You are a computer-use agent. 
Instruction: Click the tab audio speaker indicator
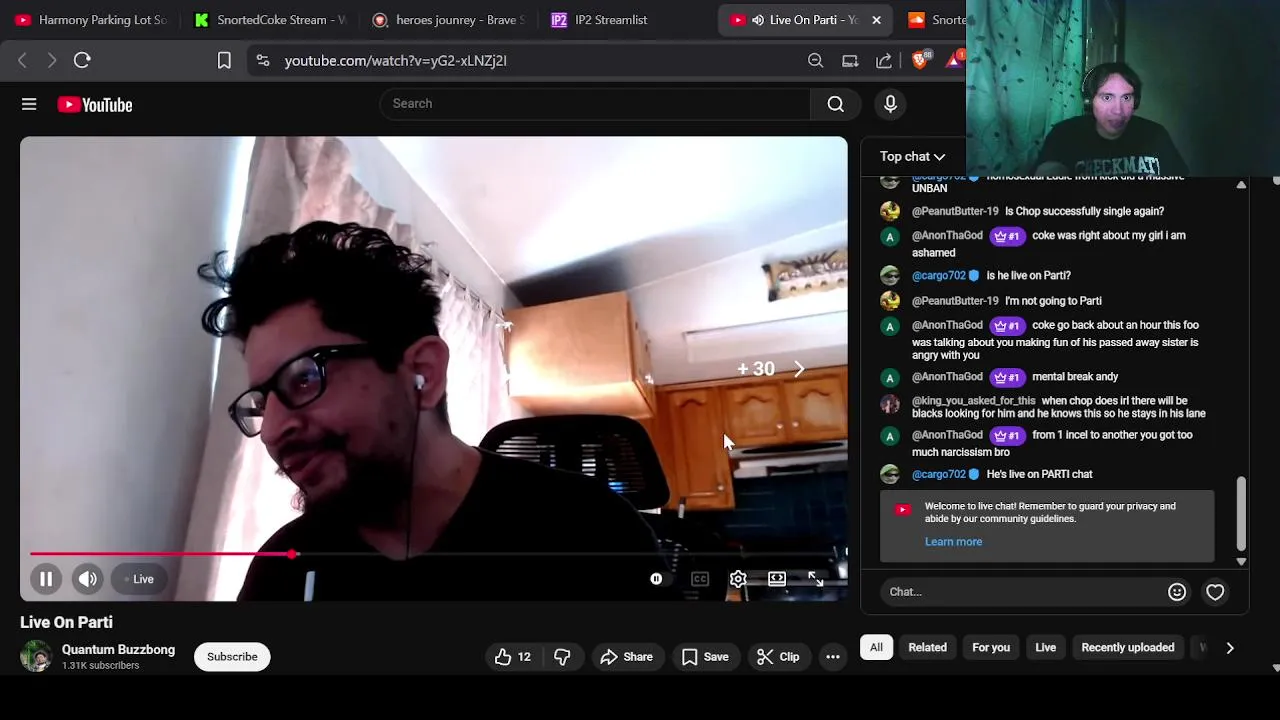758,20
